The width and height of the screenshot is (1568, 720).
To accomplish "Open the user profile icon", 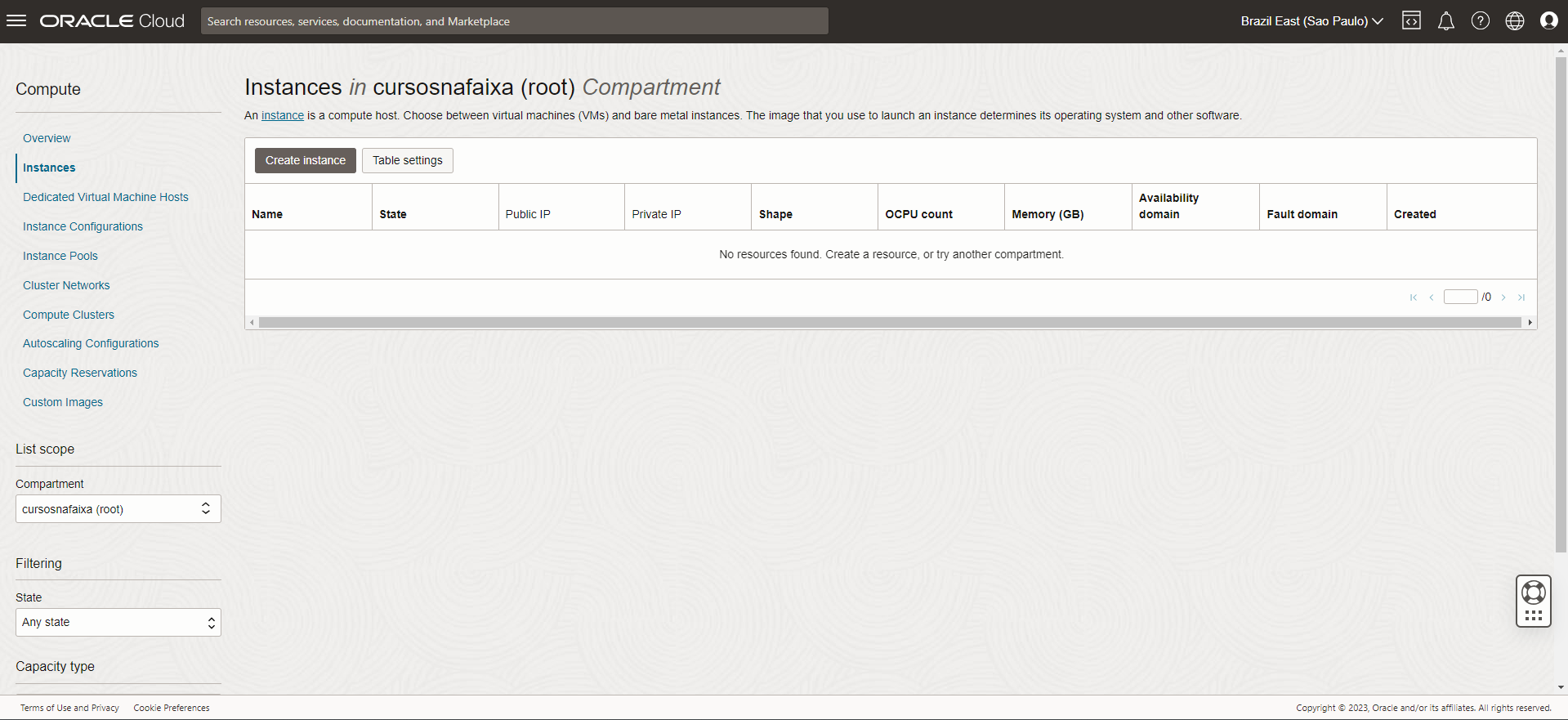I will [1549, 21].
